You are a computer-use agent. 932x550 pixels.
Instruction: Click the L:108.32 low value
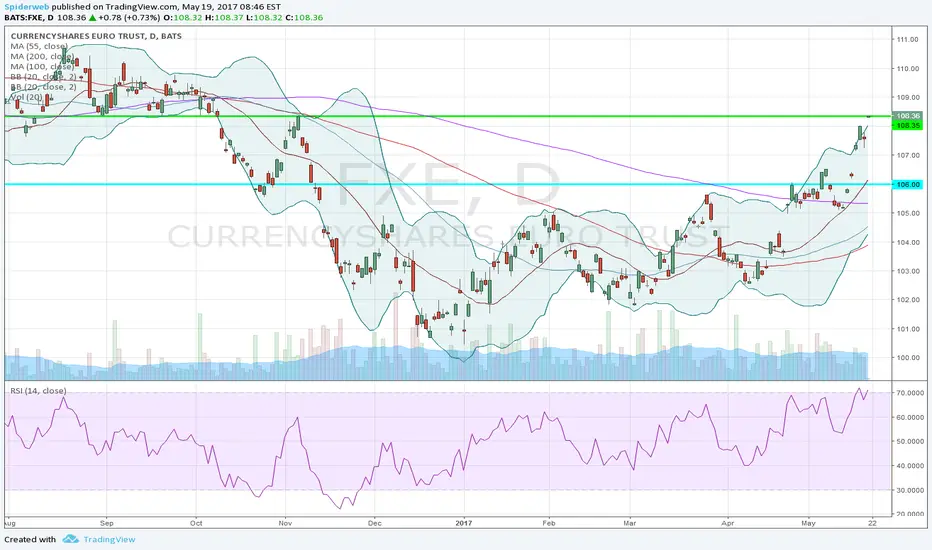[264, 17]
